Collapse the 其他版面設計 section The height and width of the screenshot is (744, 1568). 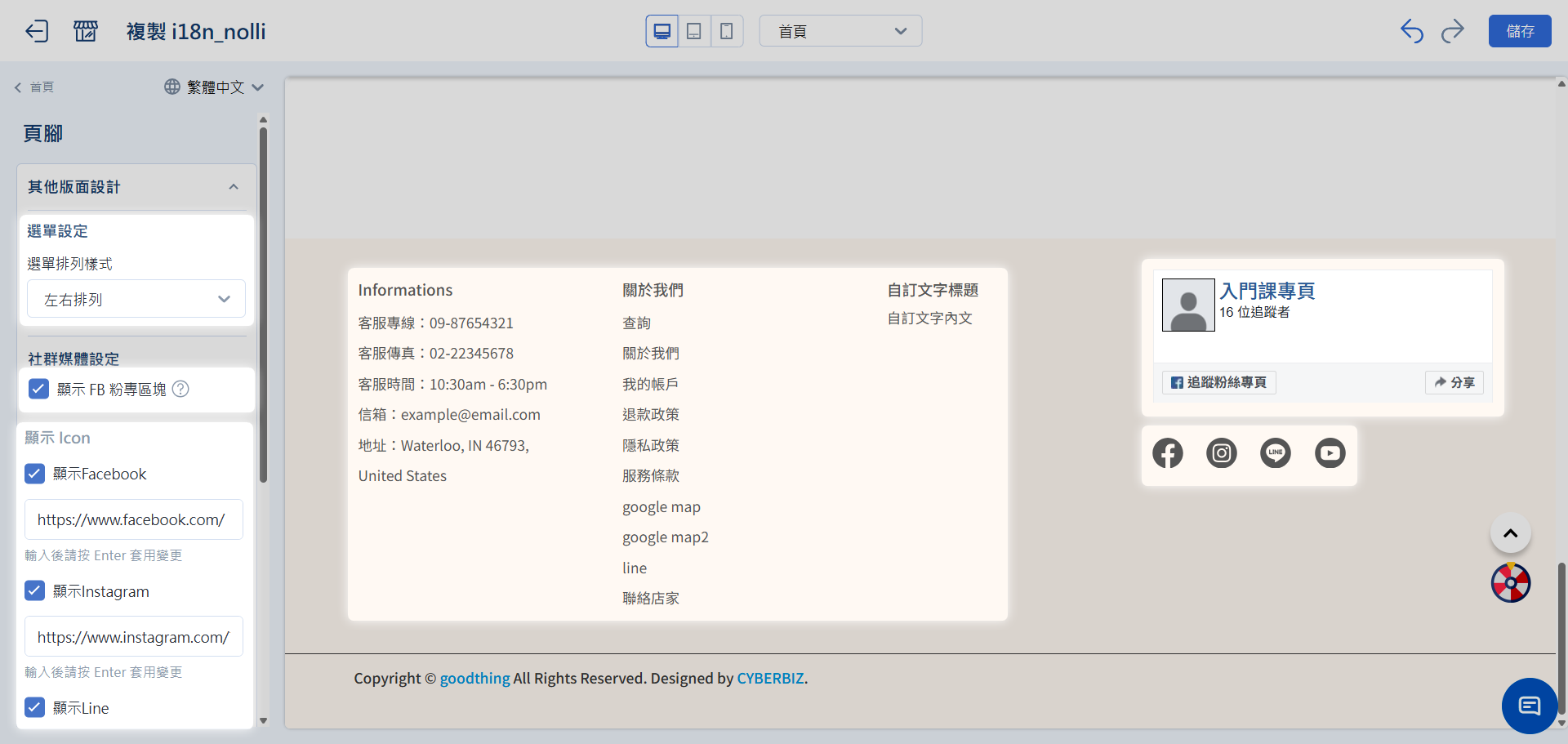pos(234,187)
